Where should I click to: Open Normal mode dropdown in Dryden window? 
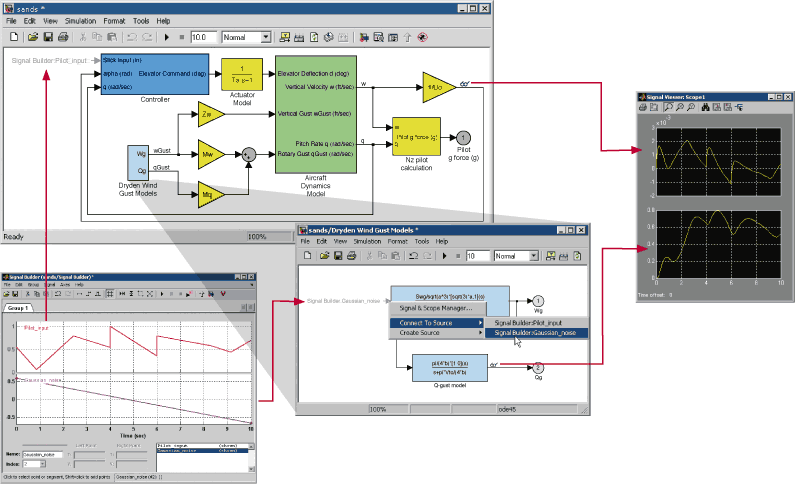coord(533,256)
